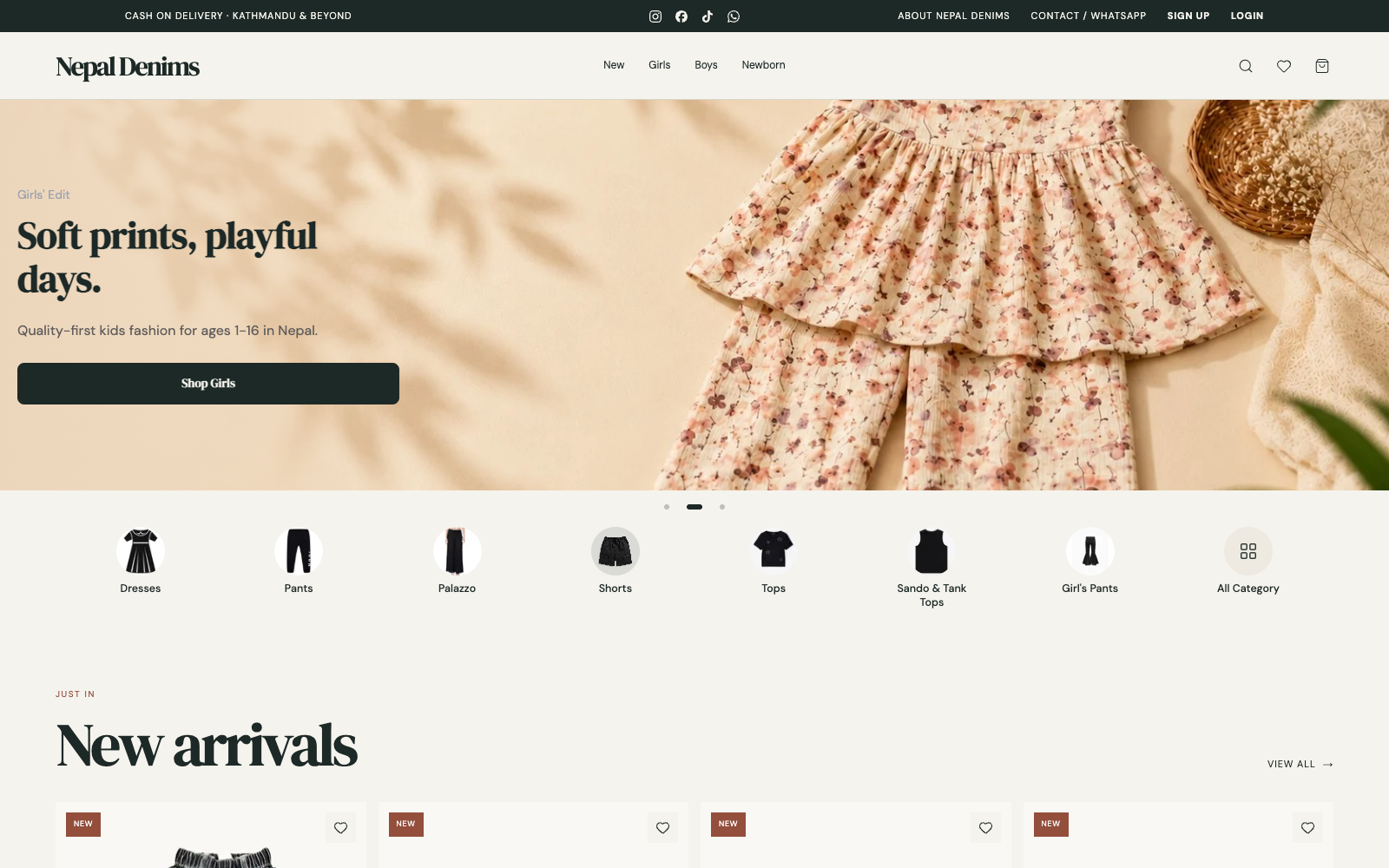Image resolution: width=1389 pixels, height=868 pixels.
Task: Click the Sign Up link
Action: (x=1188, y=16)
